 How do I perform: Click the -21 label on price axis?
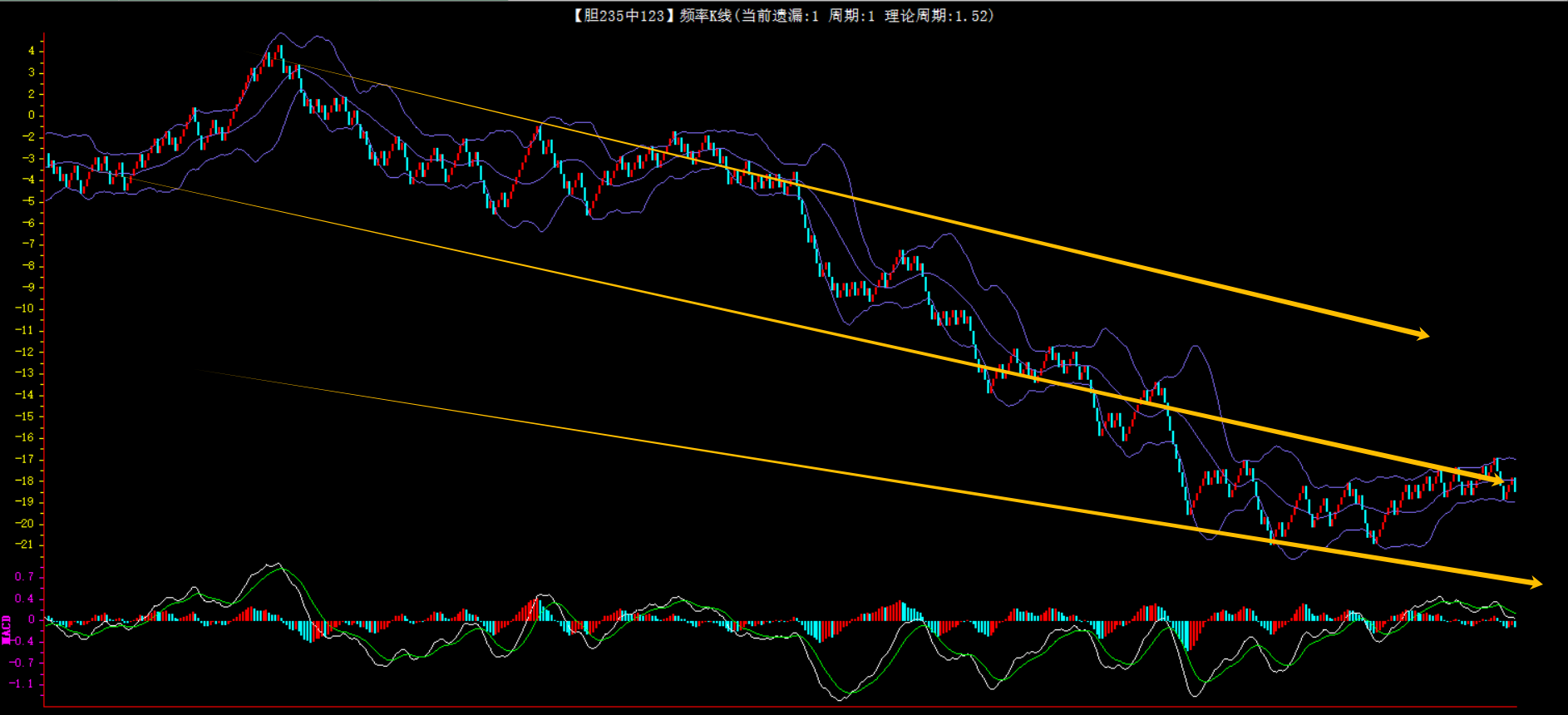(x=25, y=545)
